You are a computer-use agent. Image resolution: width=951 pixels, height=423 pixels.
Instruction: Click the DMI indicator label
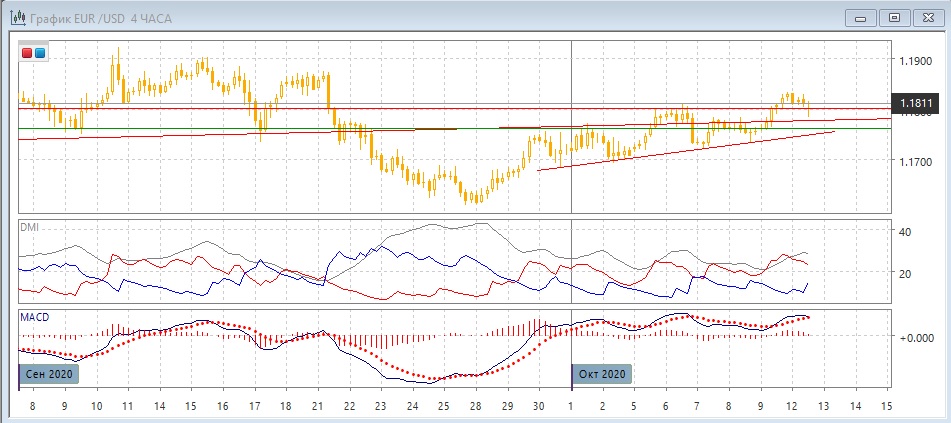(x=30, y=227)
